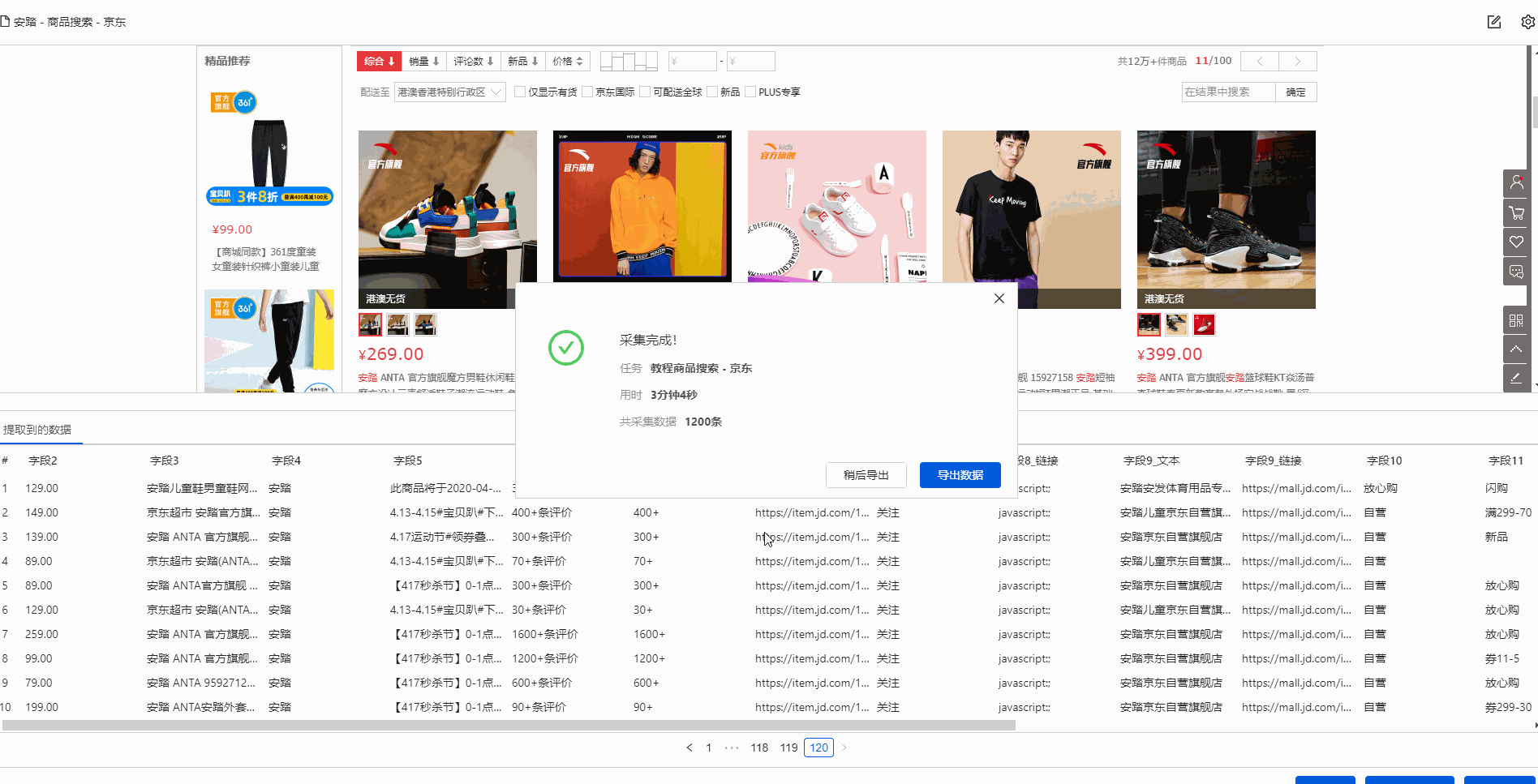Click the previous page arrow in data pagination
The width and height of the screenshot is (1538, 784).
690,748
